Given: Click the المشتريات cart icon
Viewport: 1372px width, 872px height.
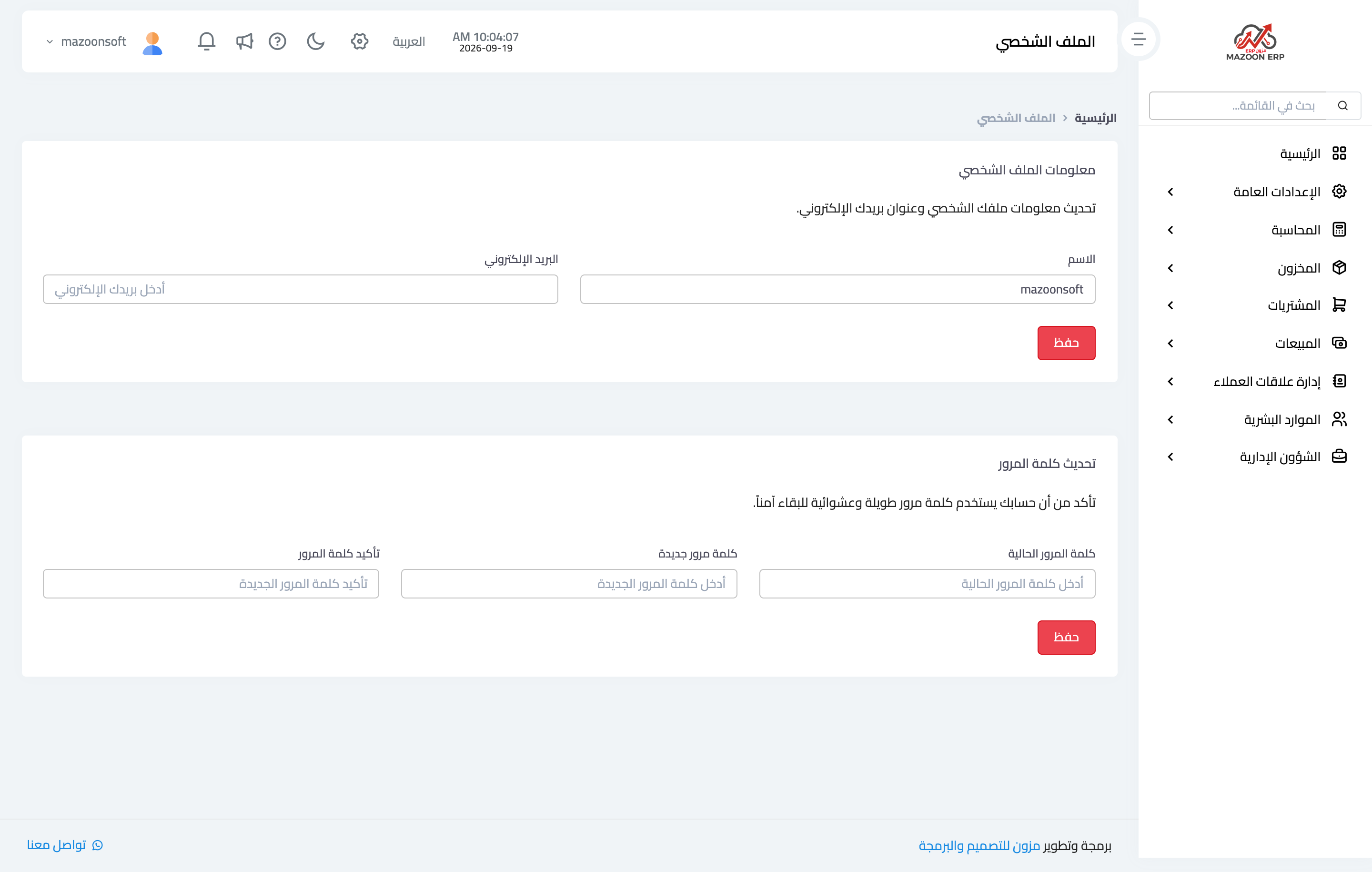Looking at the screenshot, I should click(1340, 305).
